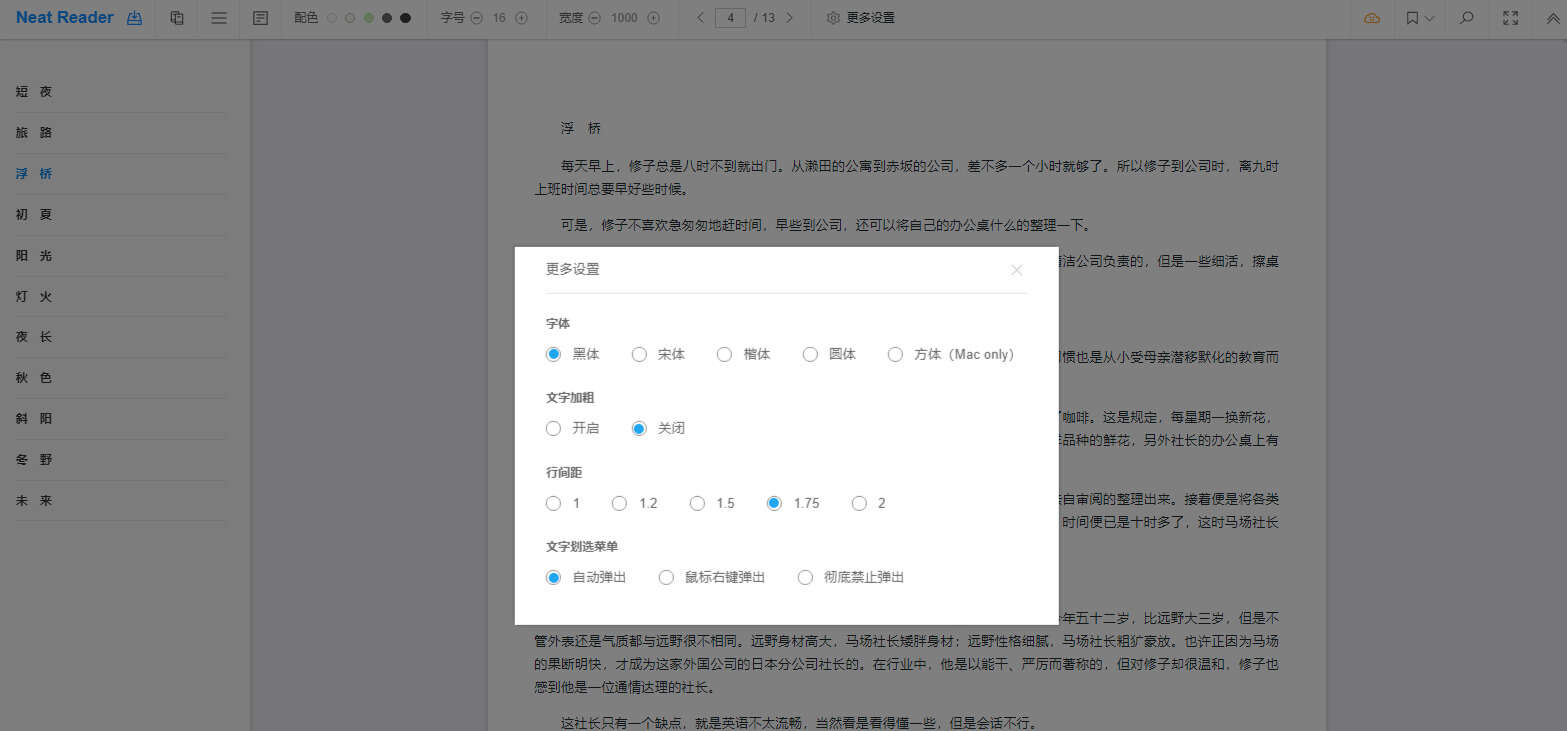Image resolution: width=1567 pixels, height=731 pixels.
Task: Select 关闭 for bold text
Action: [x=639, y=428]
